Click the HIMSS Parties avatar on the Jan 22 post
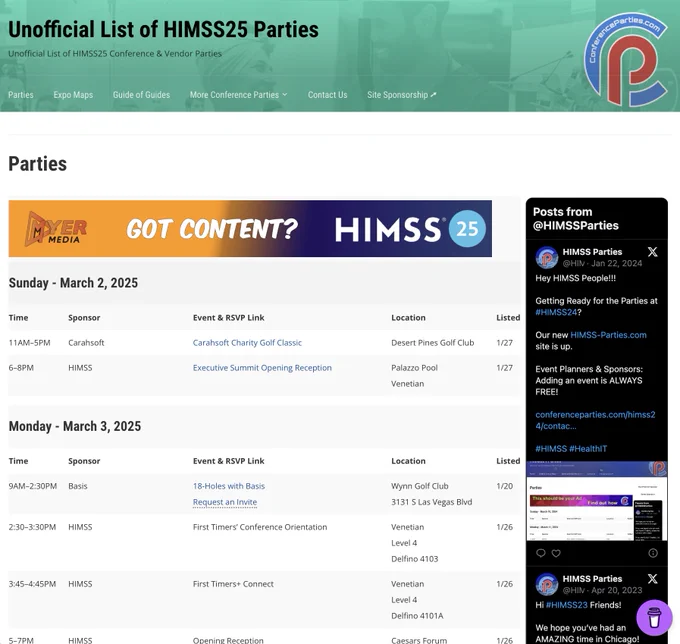The image size is (680, 644). click(547, 258)
